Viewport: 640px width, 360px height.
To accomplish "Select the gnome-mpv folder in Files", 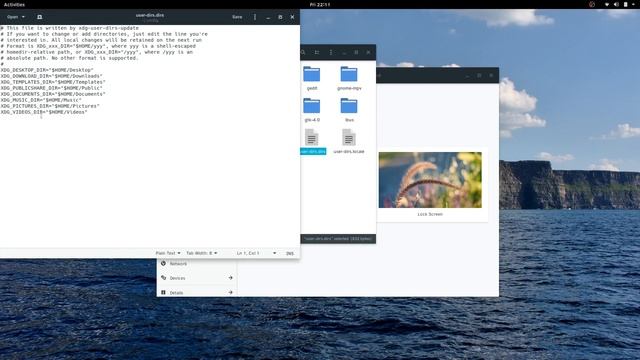I will point(349,78).
